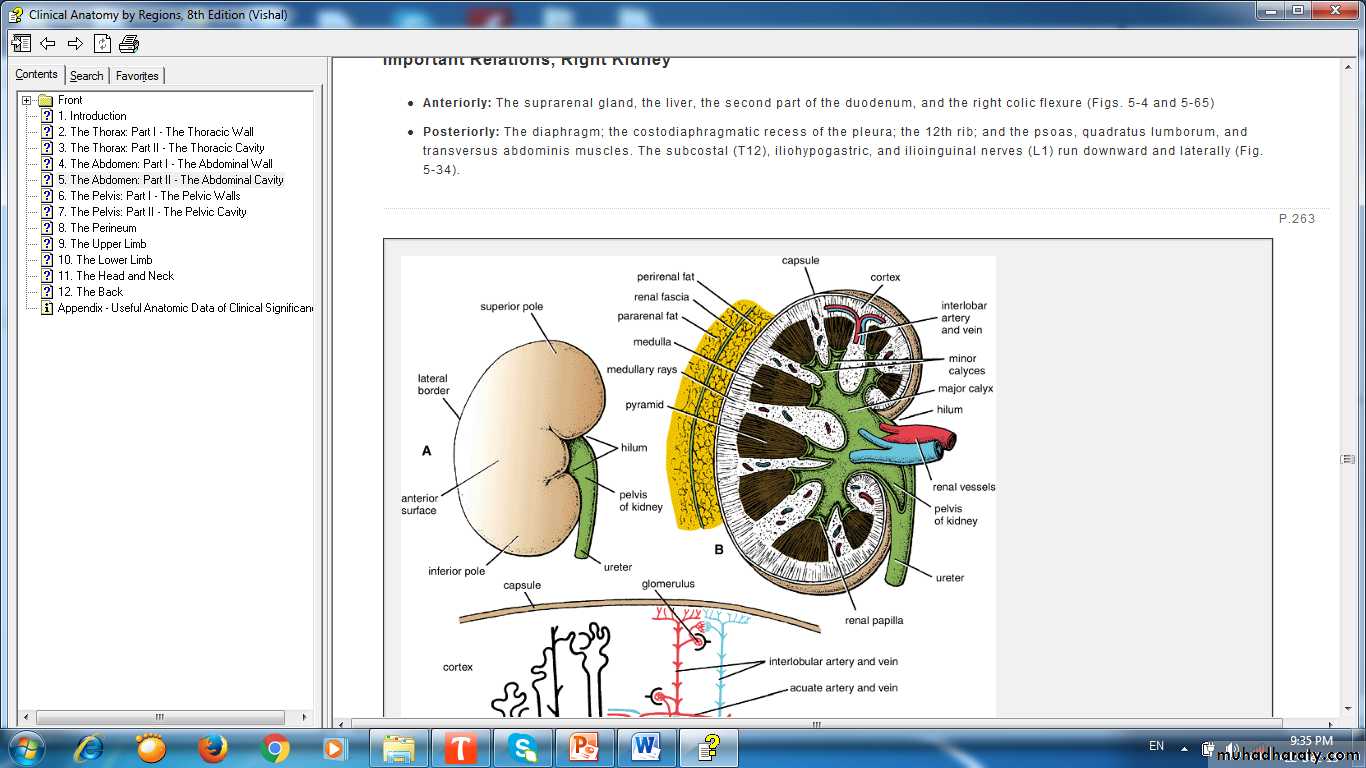The width and height of the screenshot is (1366, 768).
Task: Switch to the Favorites tab
Action: [137, 76]
